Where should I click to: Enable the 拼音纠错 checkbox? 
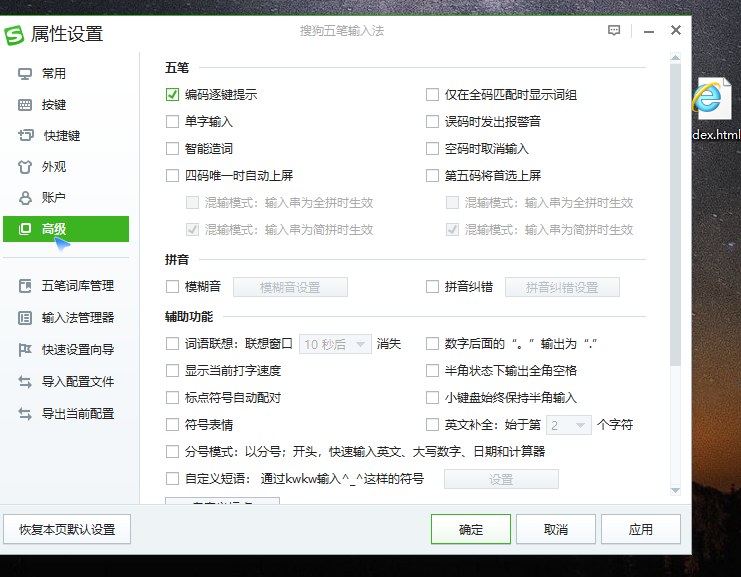tap(432, 287)
